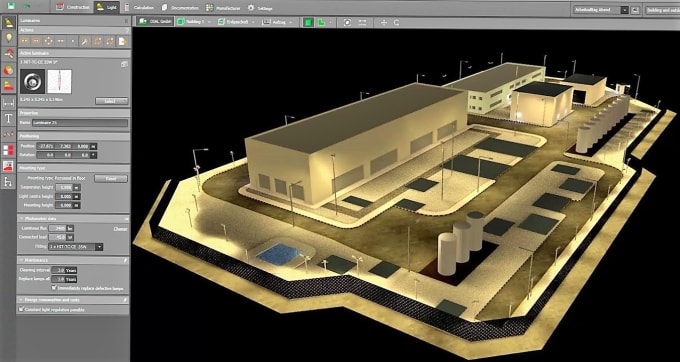Click the rotate view icon
680x362 pixels.
coord(396,23)
